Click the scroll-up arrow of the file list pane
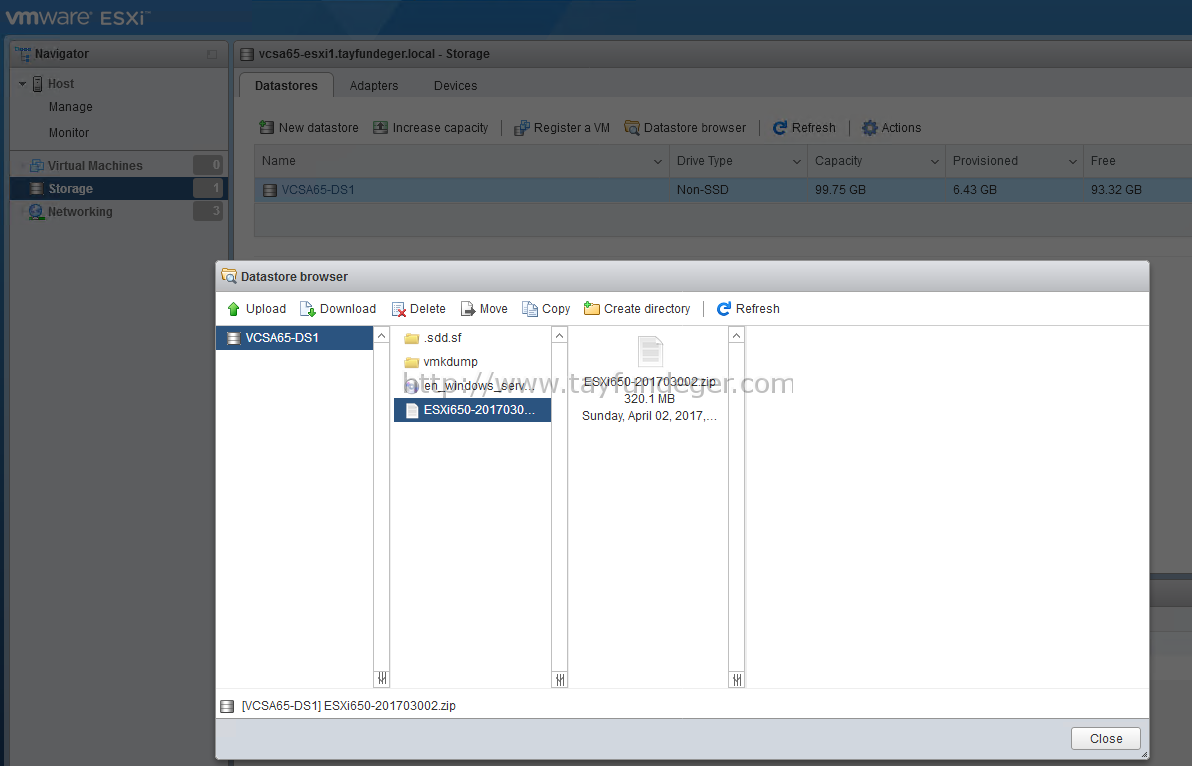 point(560,335)
